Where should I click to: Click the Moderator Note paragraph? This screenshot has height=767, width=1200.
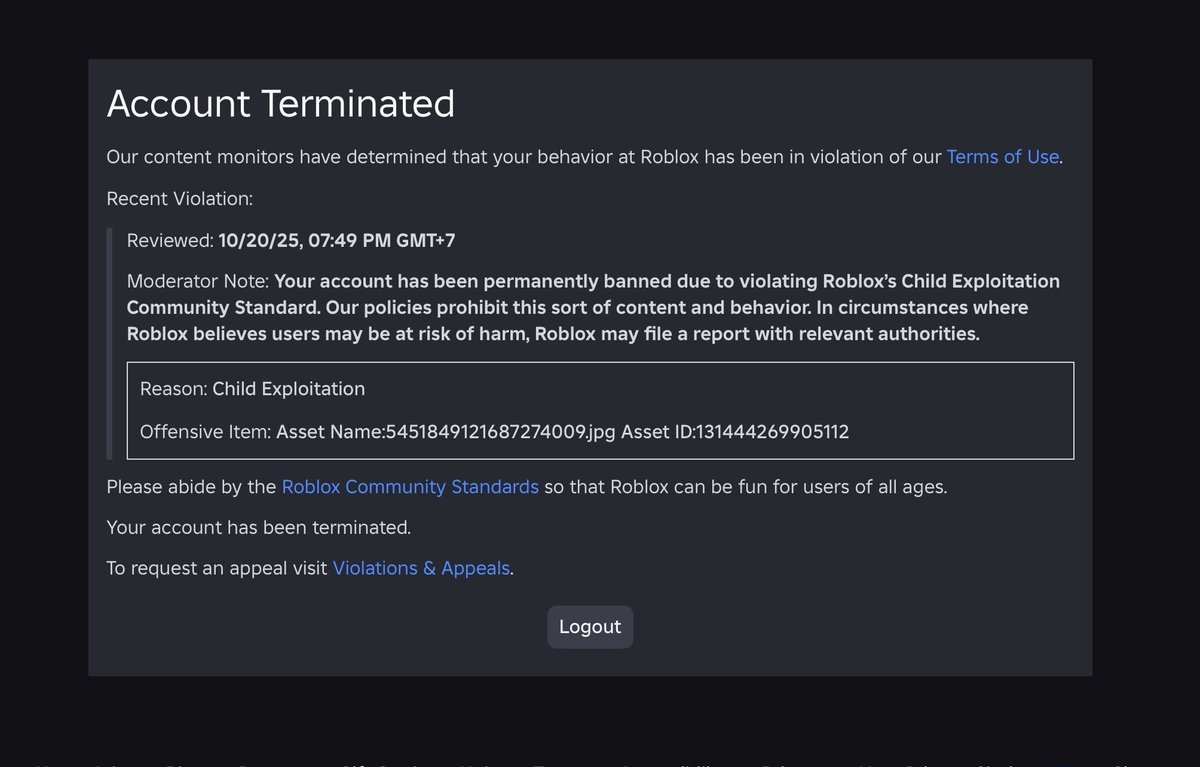(x=593, y=307)
